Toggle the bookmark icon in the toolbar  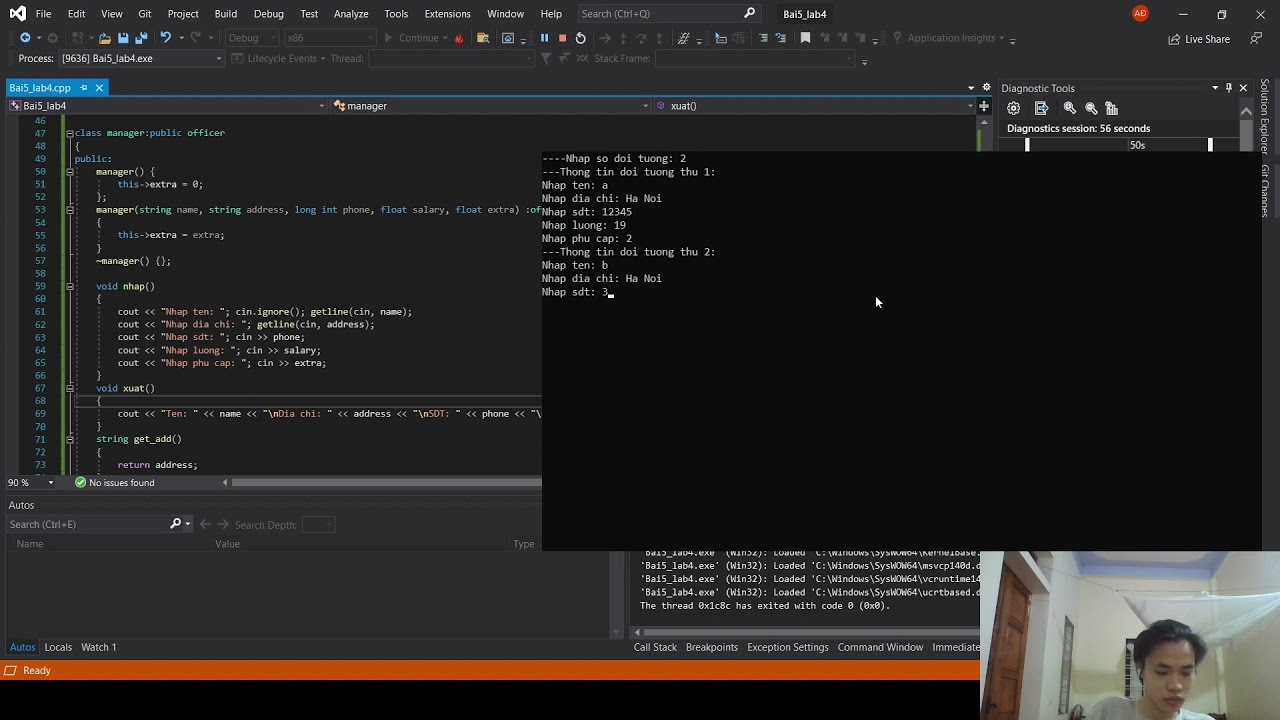805,38
